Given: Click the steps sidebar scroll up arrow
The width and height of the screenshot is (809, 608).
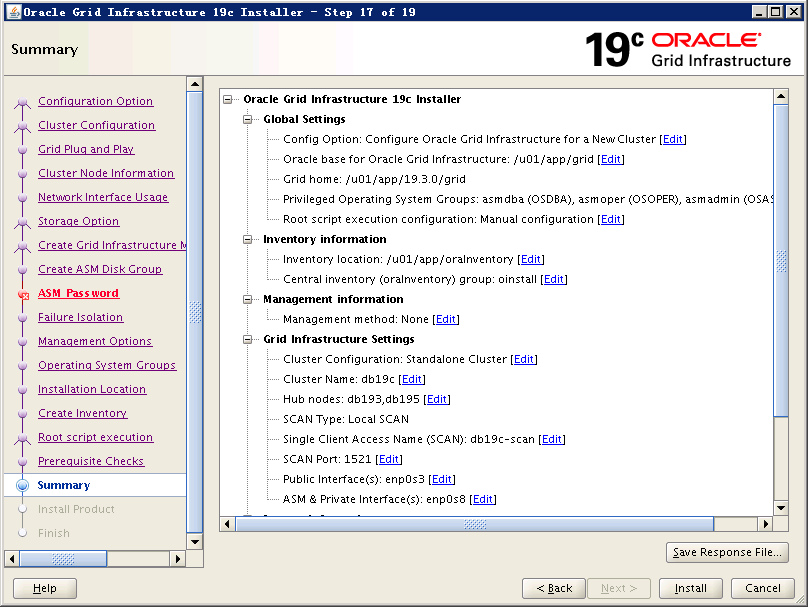Looking at the screenshot, I should [195, 84].
